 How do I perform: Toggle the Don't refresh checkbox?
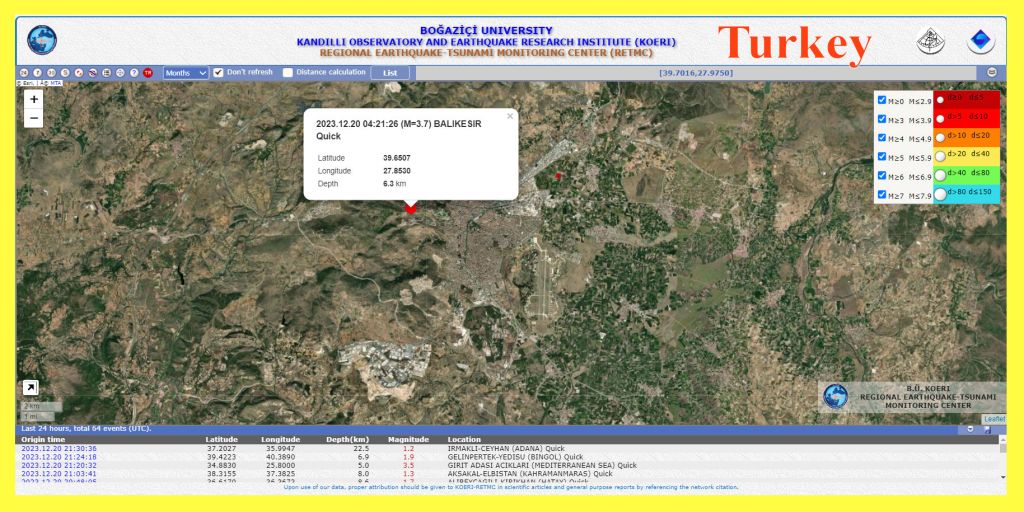point(219,73)
